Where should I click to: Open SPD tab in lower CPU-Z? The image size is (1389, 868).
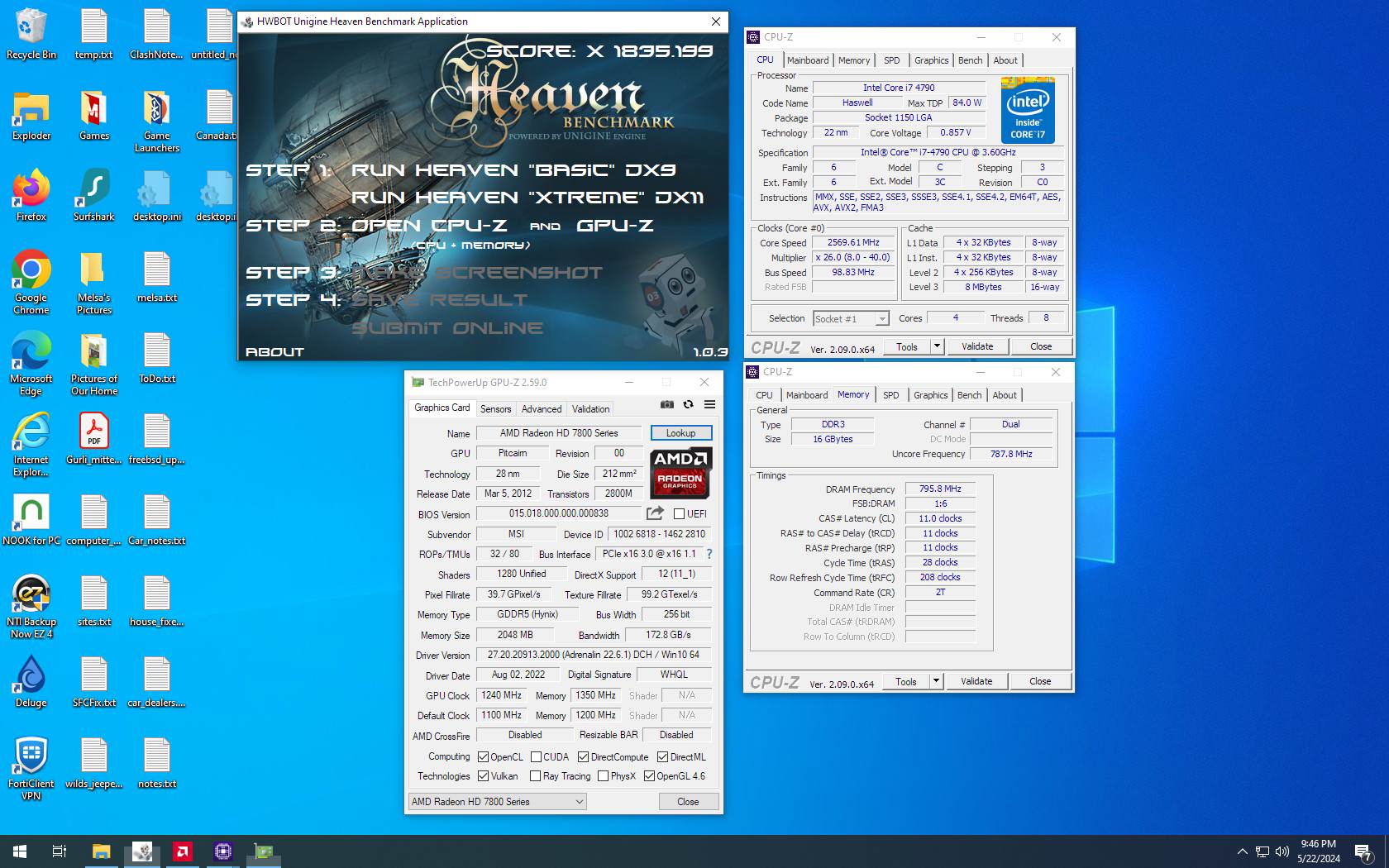[890, 395]
